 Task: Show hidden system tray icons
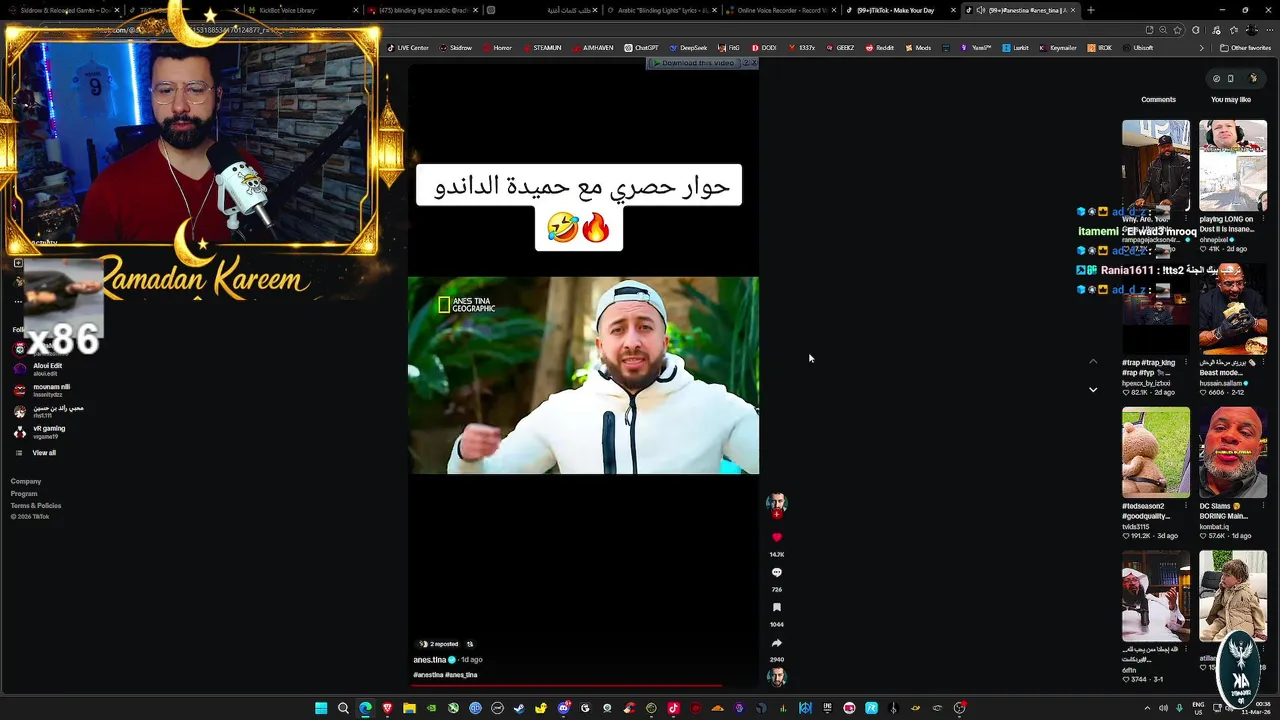point(1147,708)
